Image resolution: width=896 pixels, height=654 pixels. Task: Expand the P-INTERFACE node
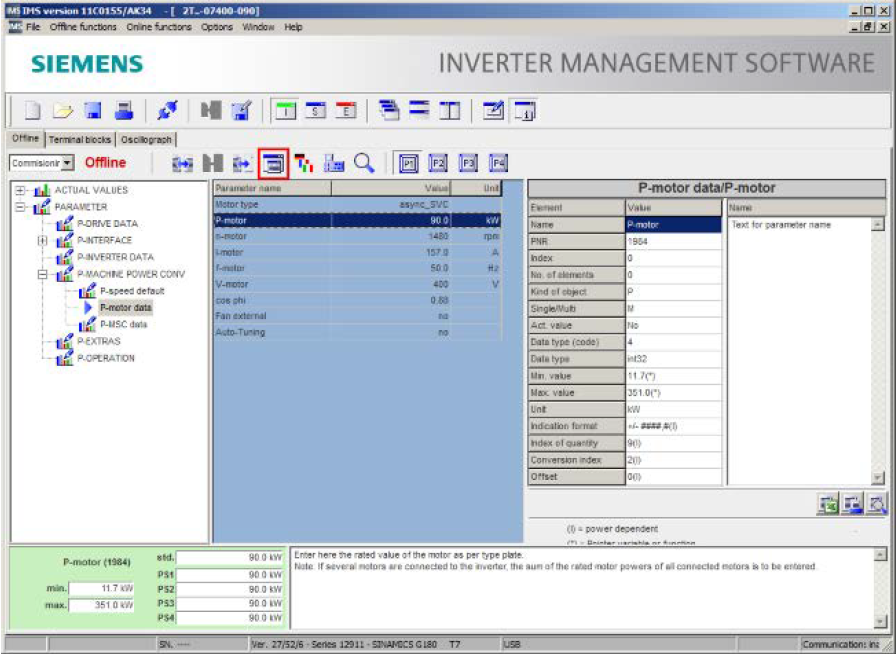(43, 241)
